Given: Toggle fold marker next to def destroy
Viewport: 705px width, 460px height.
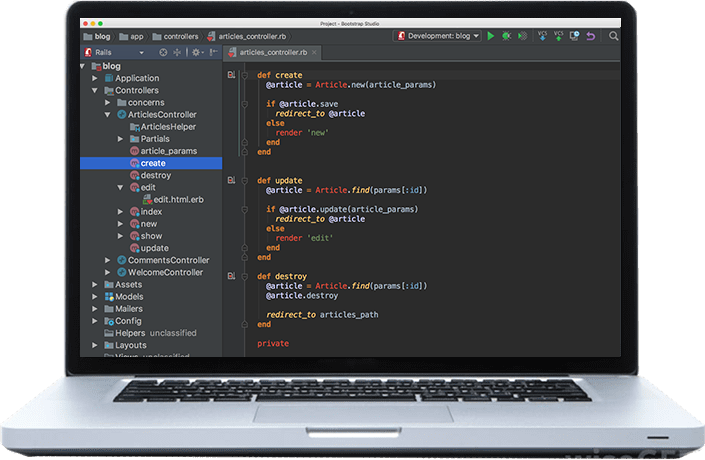Looking at the screenshot, I should [x=244, y=276].
